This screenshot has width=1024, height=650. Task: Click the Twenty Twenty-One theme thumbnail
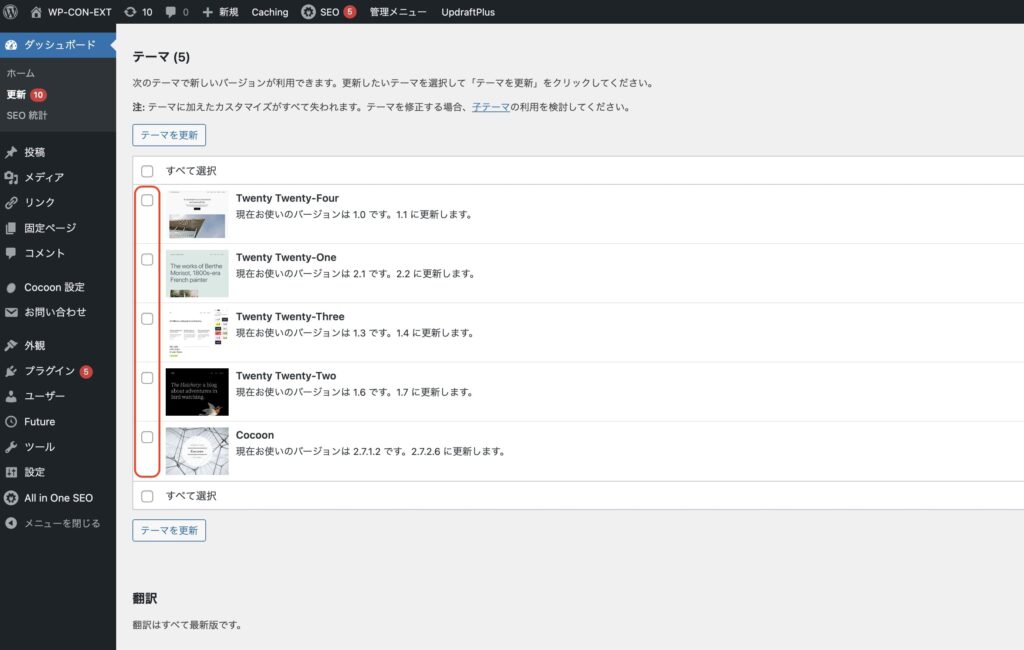pos(197,273)
